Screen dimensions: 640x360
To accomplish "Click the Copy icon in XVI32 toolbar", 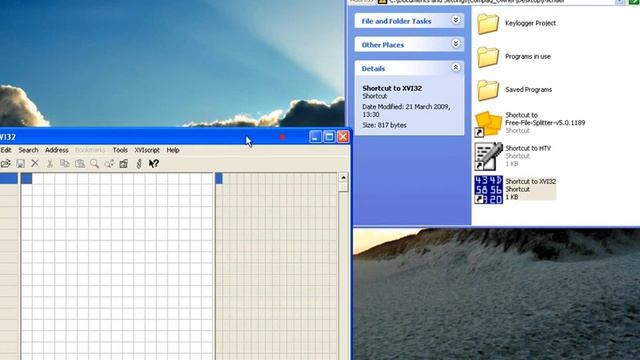I will pos(64,164).
